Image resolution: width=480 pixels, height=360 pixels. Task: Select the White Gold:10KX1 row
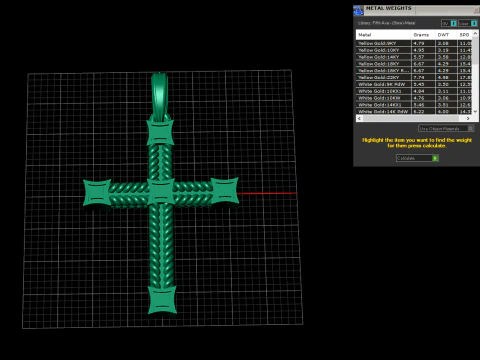click(414, 91)
